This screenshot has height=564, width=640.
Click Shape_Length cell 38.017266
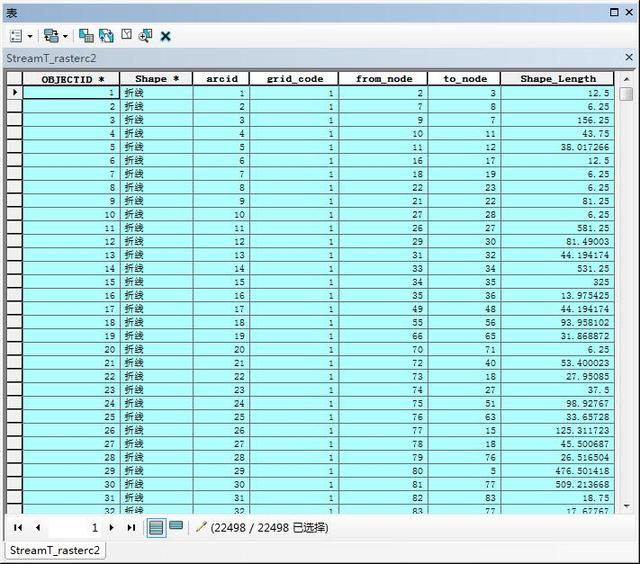click(558, 147)
